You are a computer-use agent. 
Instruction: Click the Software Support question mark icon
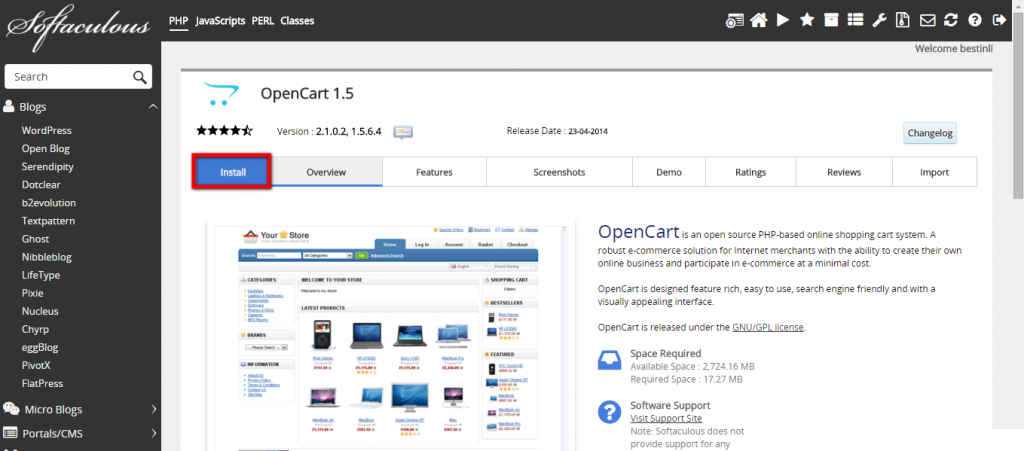click(x=609, y=412)
